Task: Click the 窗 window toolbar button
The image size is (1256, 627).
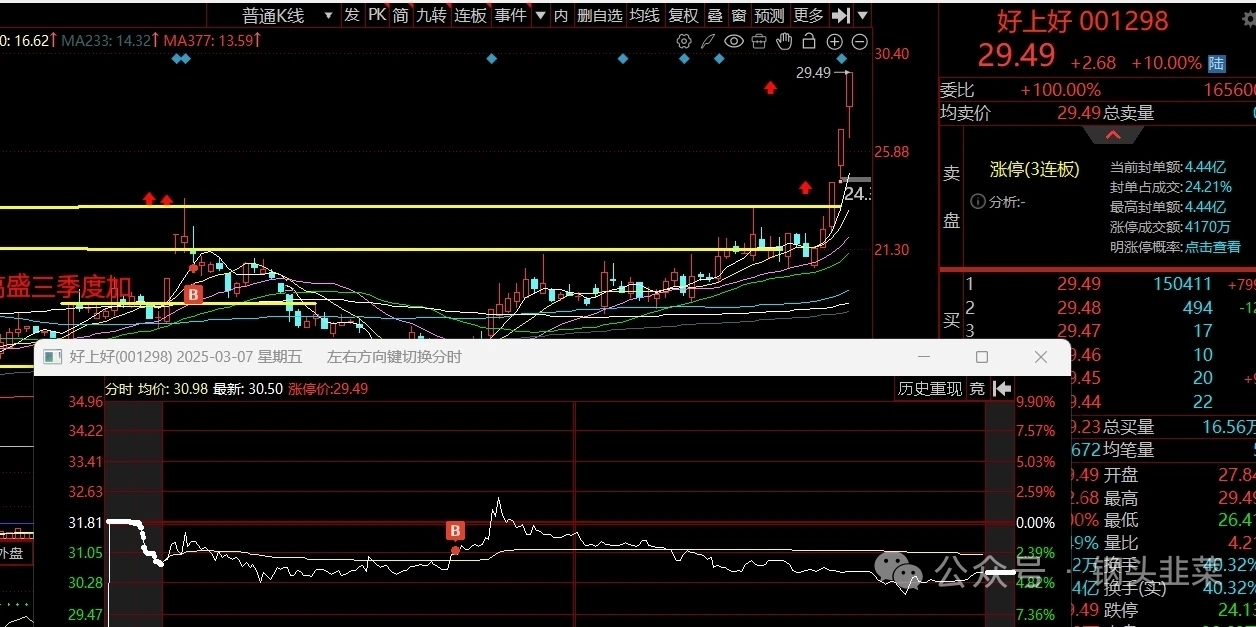Action: tap(739, 15)
